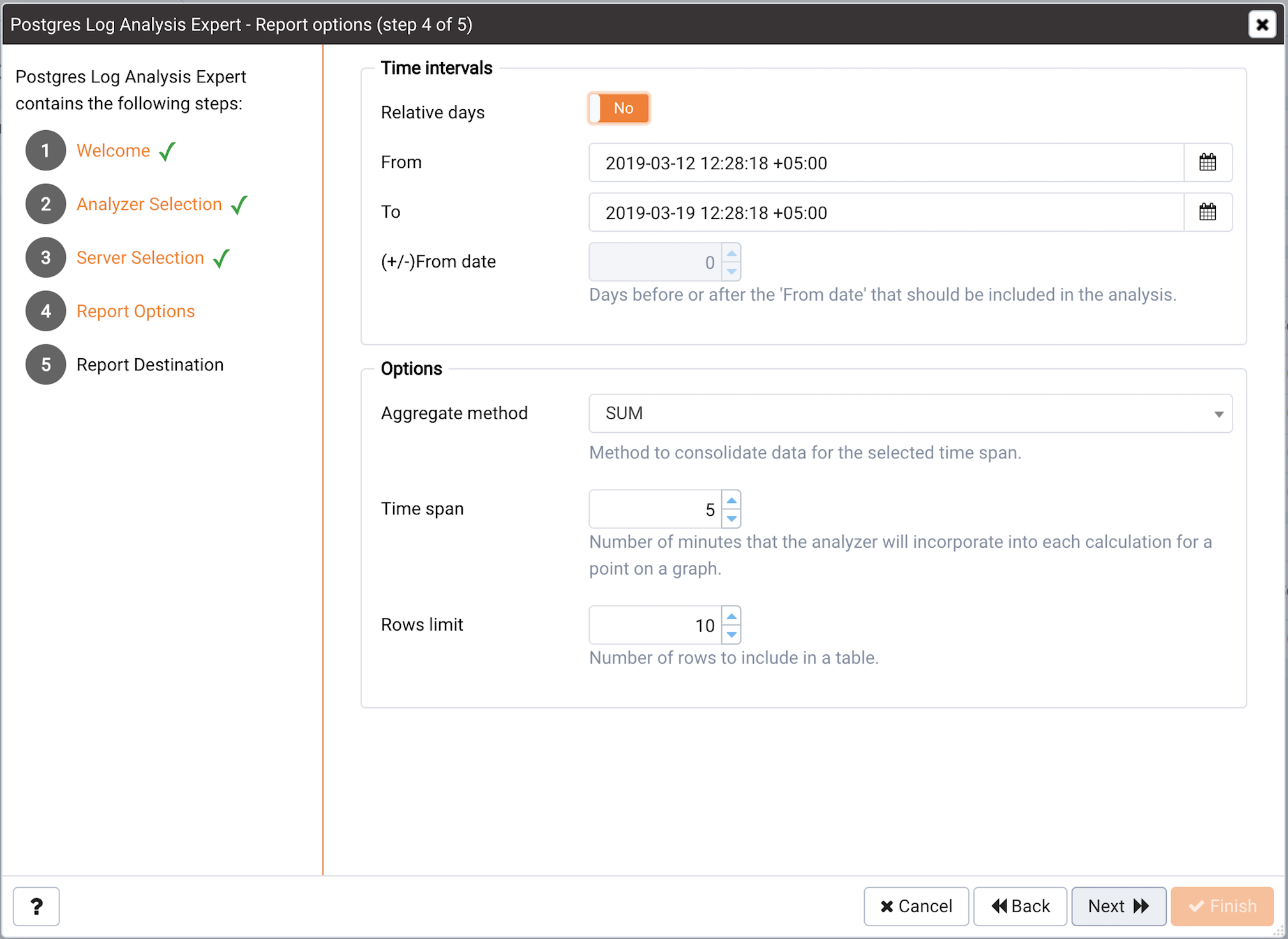Click the green checkmark beside Analyzer Selection

(x=239, y=205)
